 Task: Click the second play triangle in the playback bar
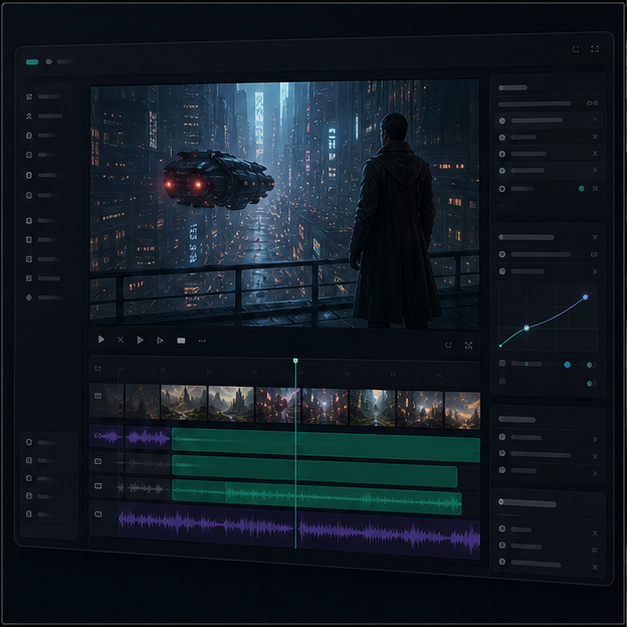pyautogui.click(x=140, y=340)
